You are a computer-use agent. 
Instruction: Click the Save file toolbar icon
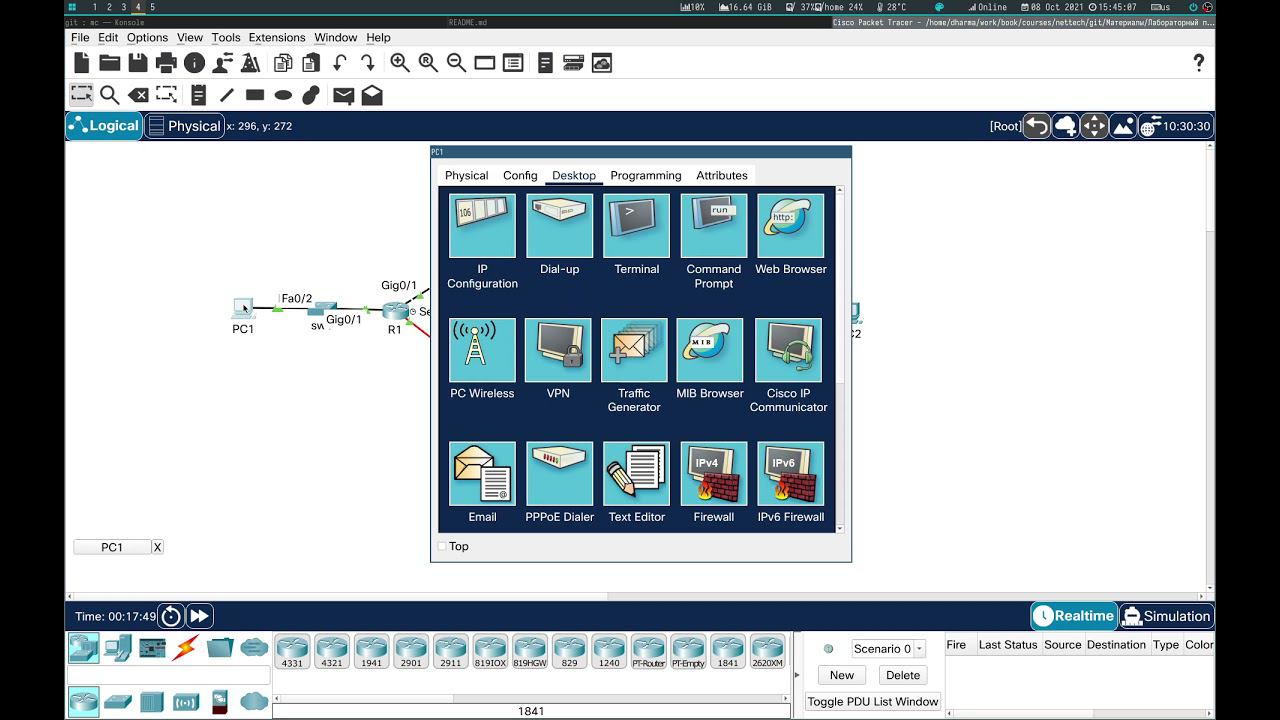(138, 63)
